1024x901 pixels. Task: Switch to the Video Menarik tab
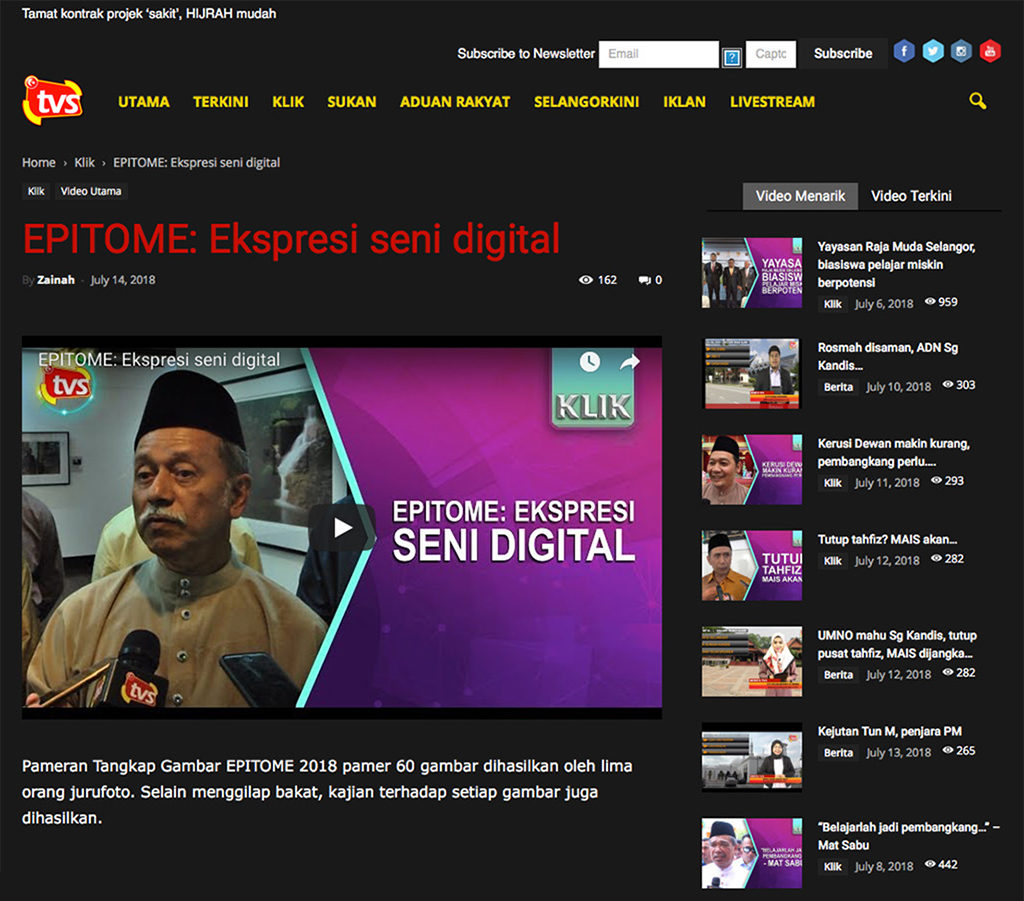click(801, 196)
